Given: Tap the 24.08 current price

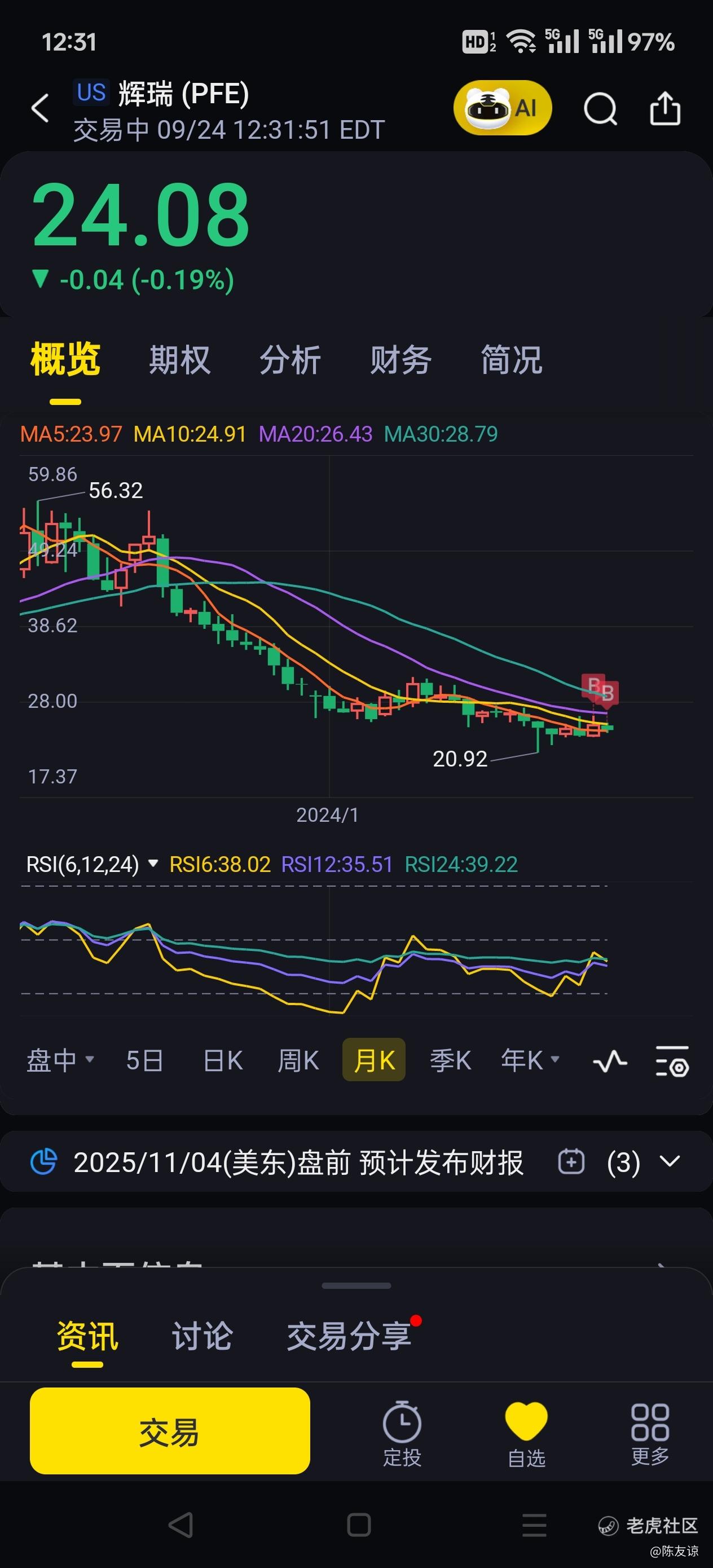Looking at the screenshot, I should click(140, 215).
